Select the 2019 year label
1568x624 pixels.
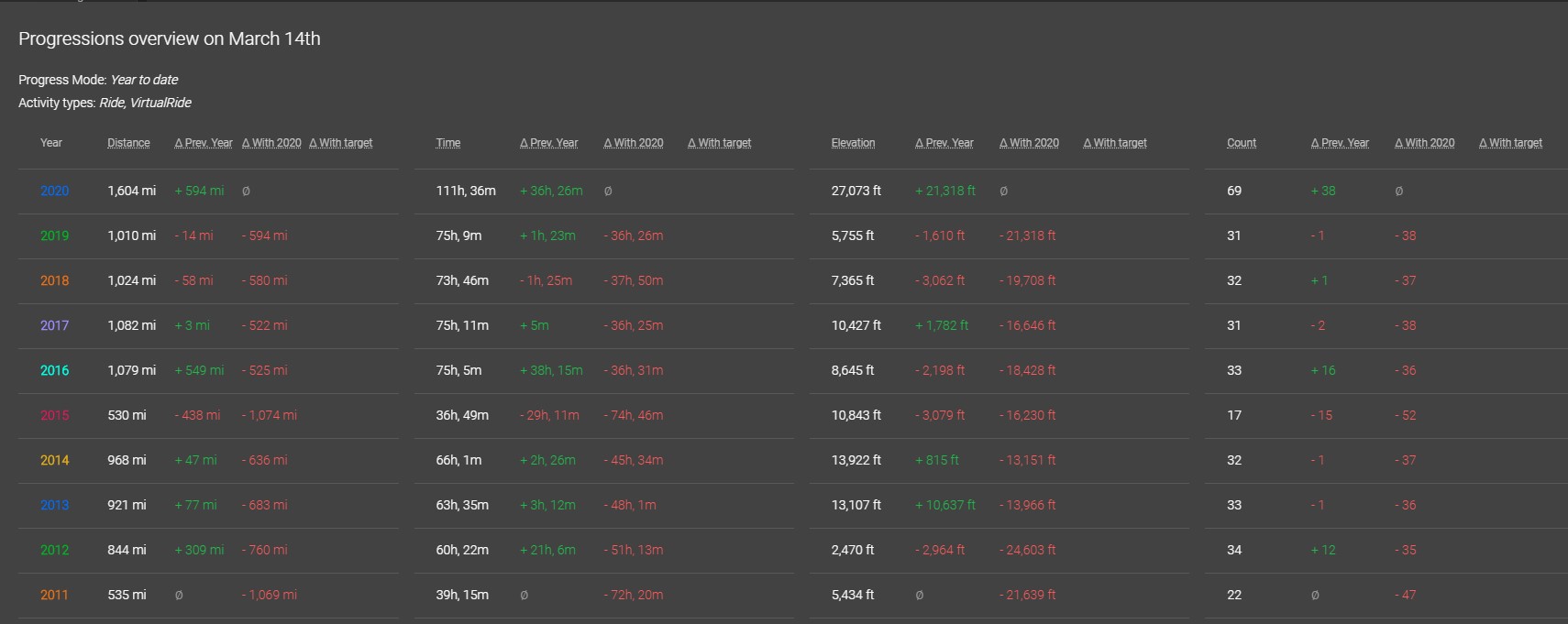[x=54, y=235]
